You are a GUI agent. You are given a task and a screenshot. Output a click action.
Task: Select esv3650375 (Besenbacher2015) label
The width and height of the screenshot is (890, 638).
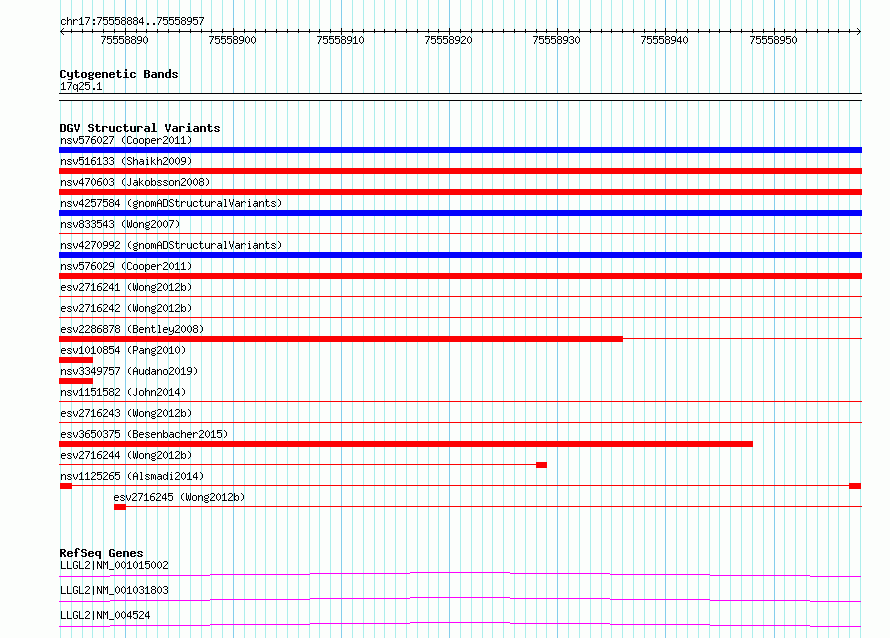pyautogui.click(x=144, y=434)
